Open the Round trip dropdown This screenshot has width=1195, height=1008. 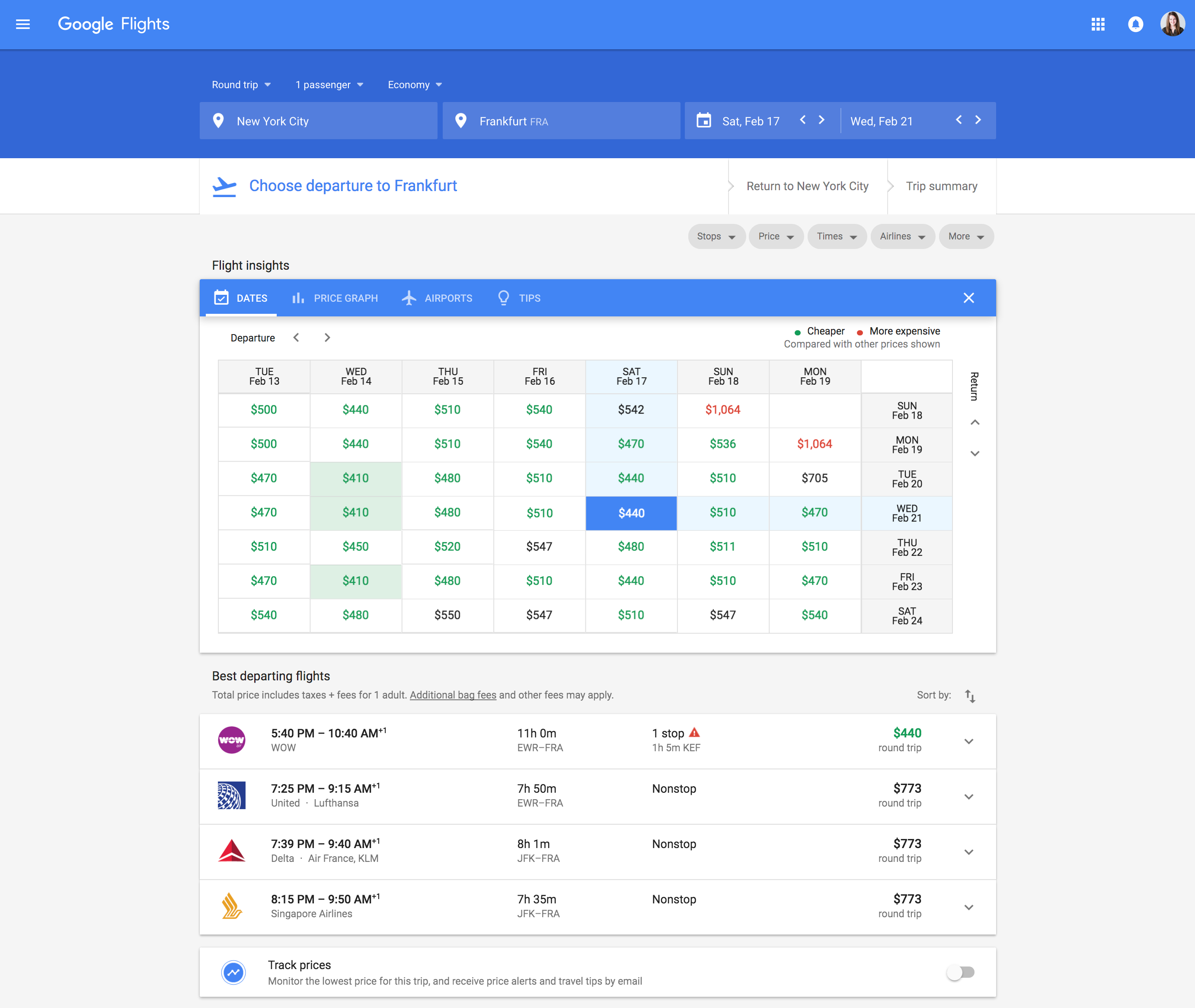pos(241,85)
